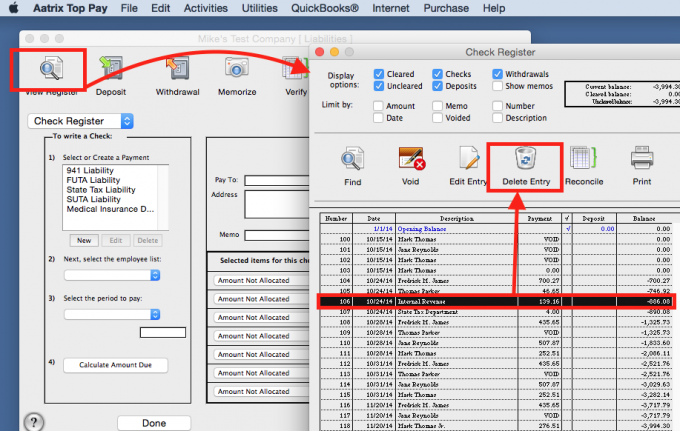The width and height of the screenshot is (680, 431).
Task: Open the Activities menu
Action: pyautogui.click(x=206, y=8)
